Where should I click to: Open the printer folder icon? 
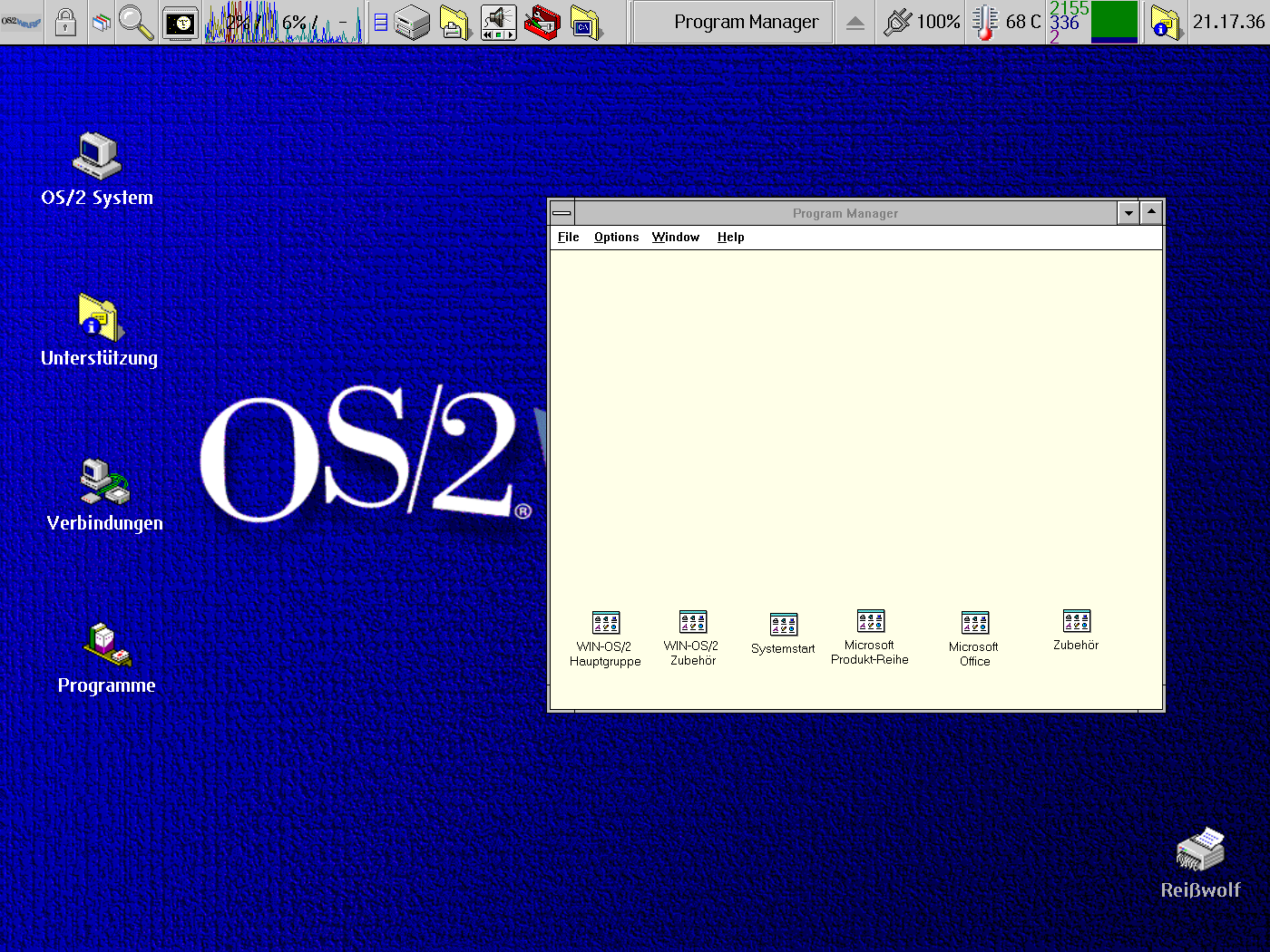(x=455, y=23)
